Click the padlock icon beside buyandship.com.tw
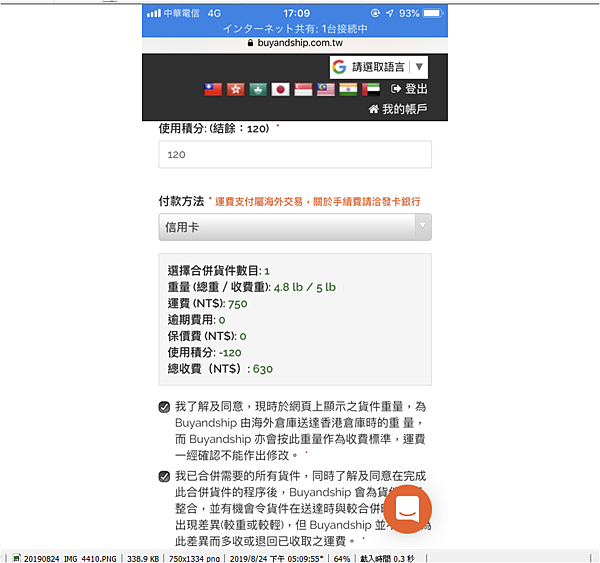This screenshot has height=563, width=600. [250, 43]
